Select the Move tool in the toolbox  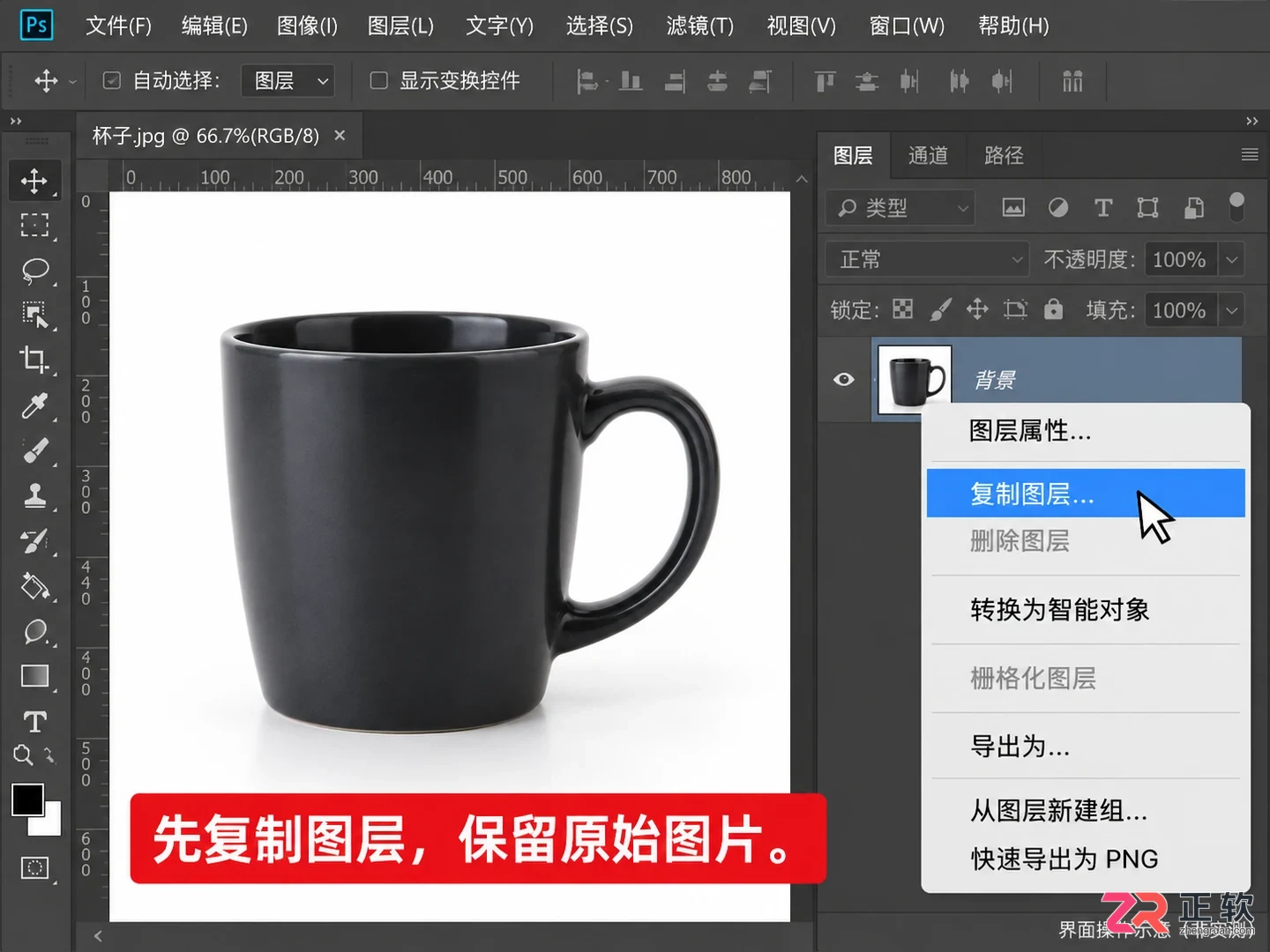tap(34, 181)
